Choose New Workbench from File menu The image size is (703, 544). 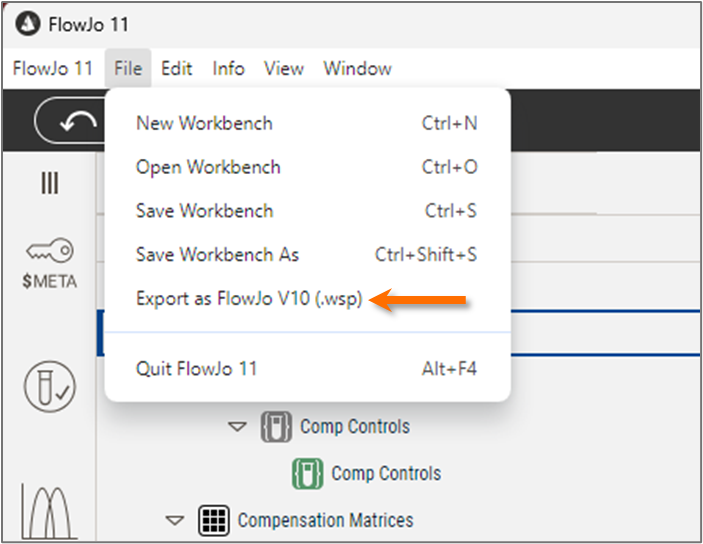coord(204,123)
